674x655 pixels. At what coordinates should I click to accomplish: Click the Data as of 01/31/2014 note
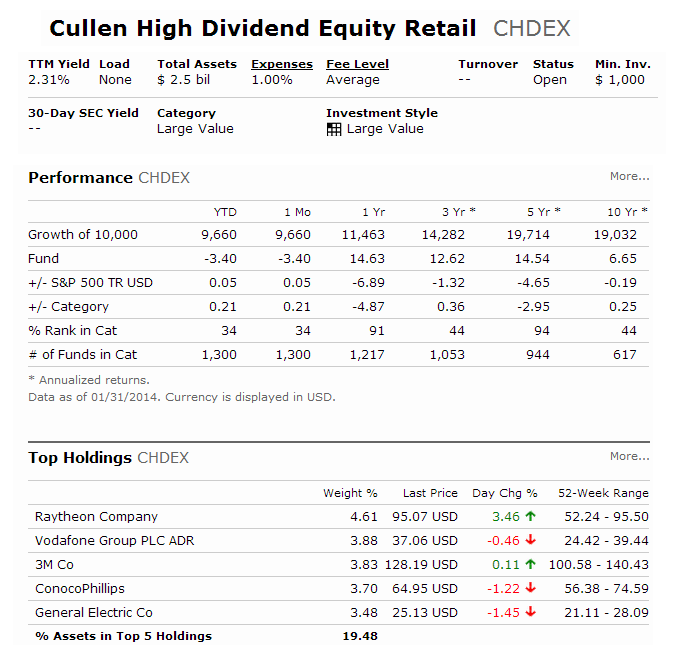[x=182, y=397]
